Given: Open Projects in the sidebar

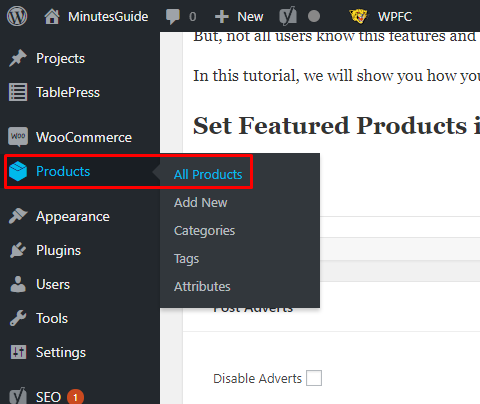Looking at the screenshot, I should tap(60, 58).
